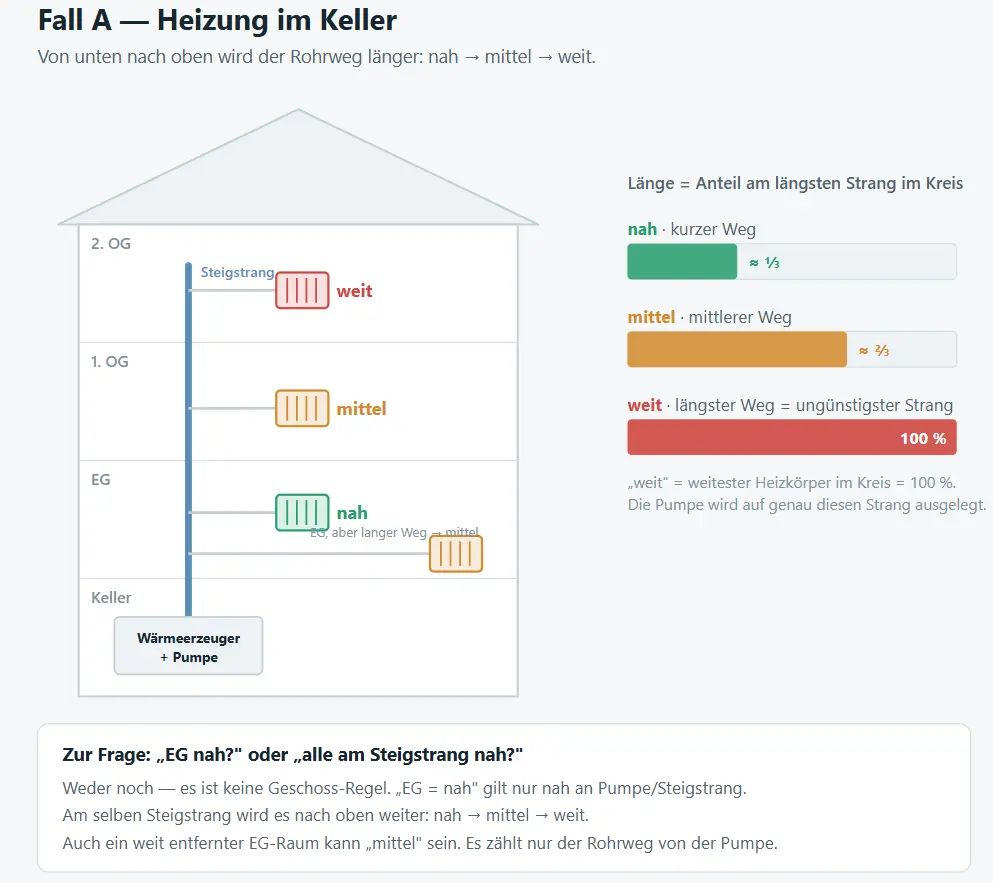Click the red 'weit' radiator icon
Image resolution: width=993 pixels, height=883 pixels.
[302, 290]
